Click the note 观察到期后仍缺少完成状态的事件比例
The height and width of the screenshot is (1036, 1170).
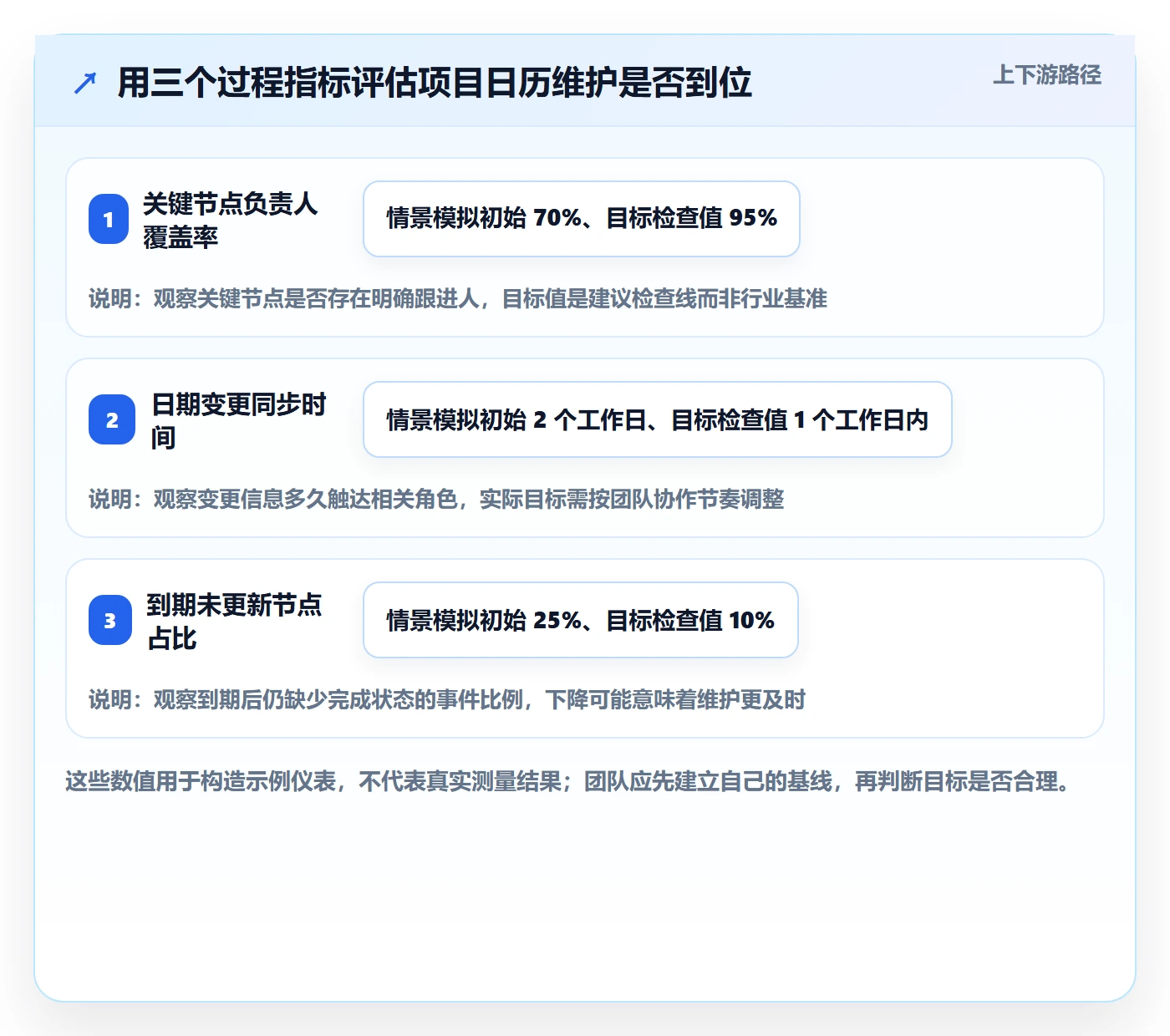click(x=447, y=699)
